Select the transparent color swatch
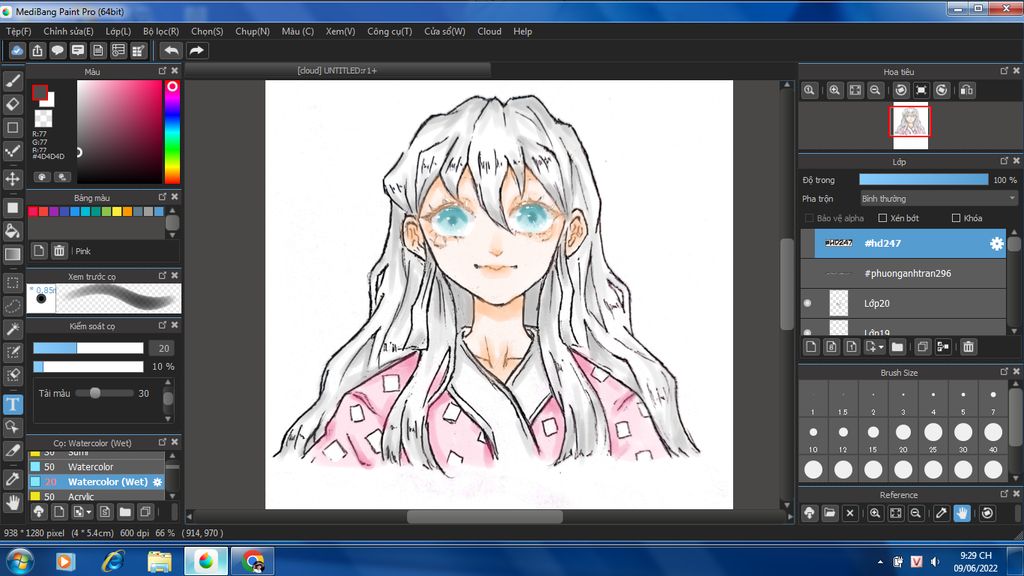 pos(43,118)
